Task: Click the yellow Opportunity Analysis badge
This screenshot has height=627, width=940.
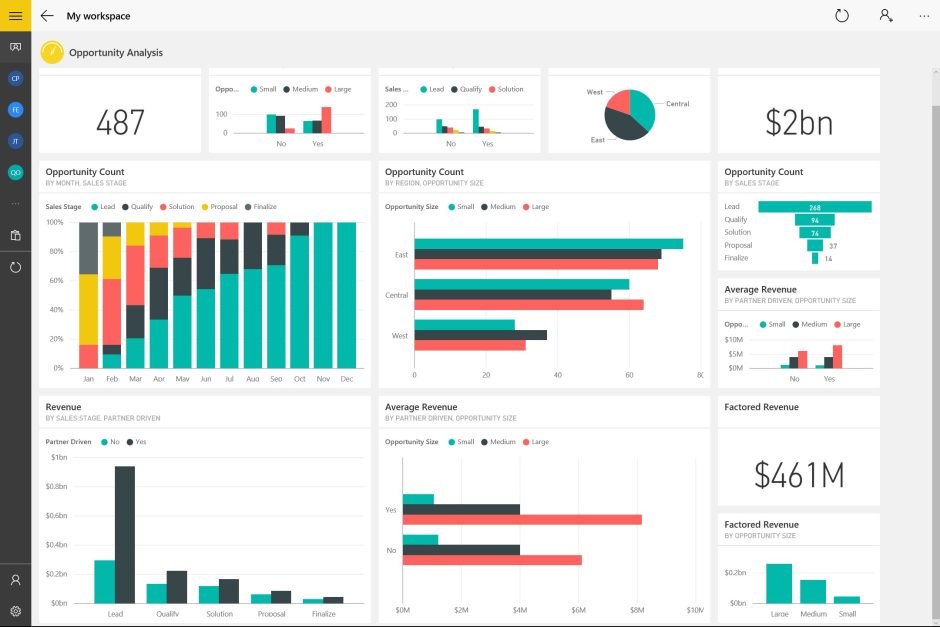Action: pos(51,51)
